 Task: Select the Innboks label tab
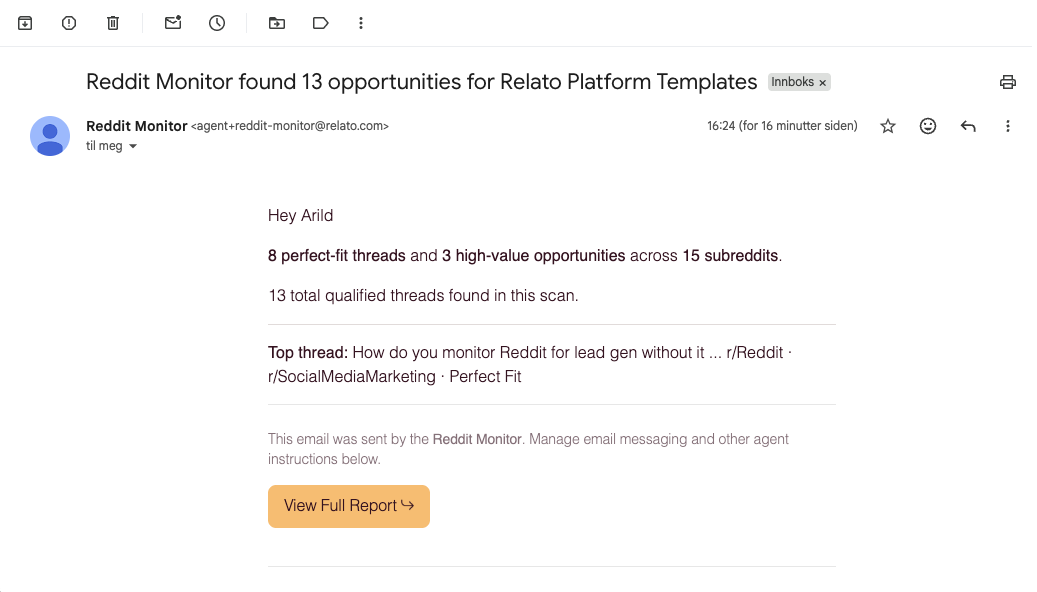(x=795, y=82)
